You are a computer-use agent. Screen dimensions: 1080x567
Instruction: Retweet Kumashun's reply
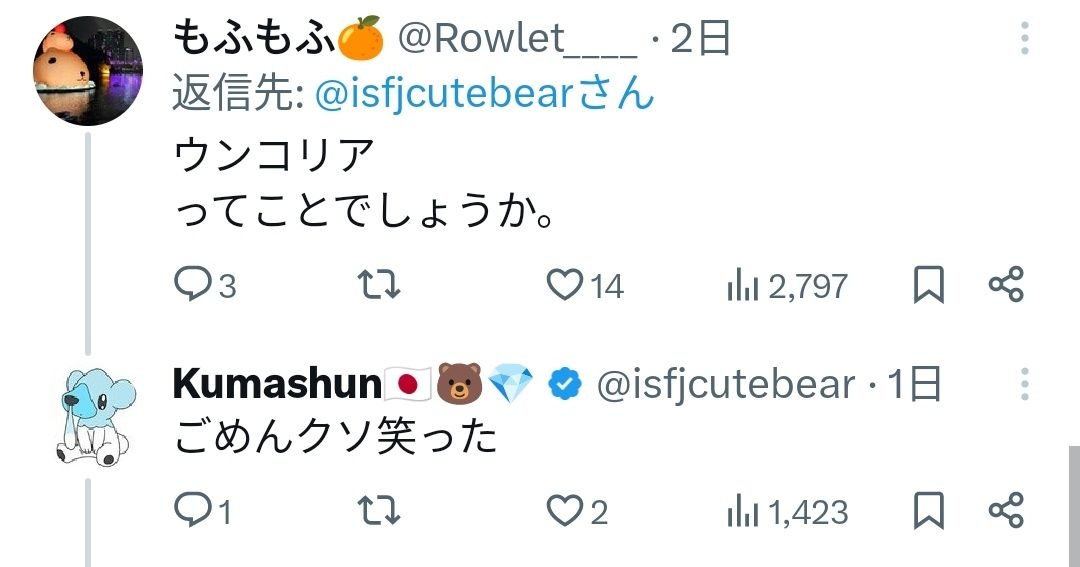pos(379,512)
